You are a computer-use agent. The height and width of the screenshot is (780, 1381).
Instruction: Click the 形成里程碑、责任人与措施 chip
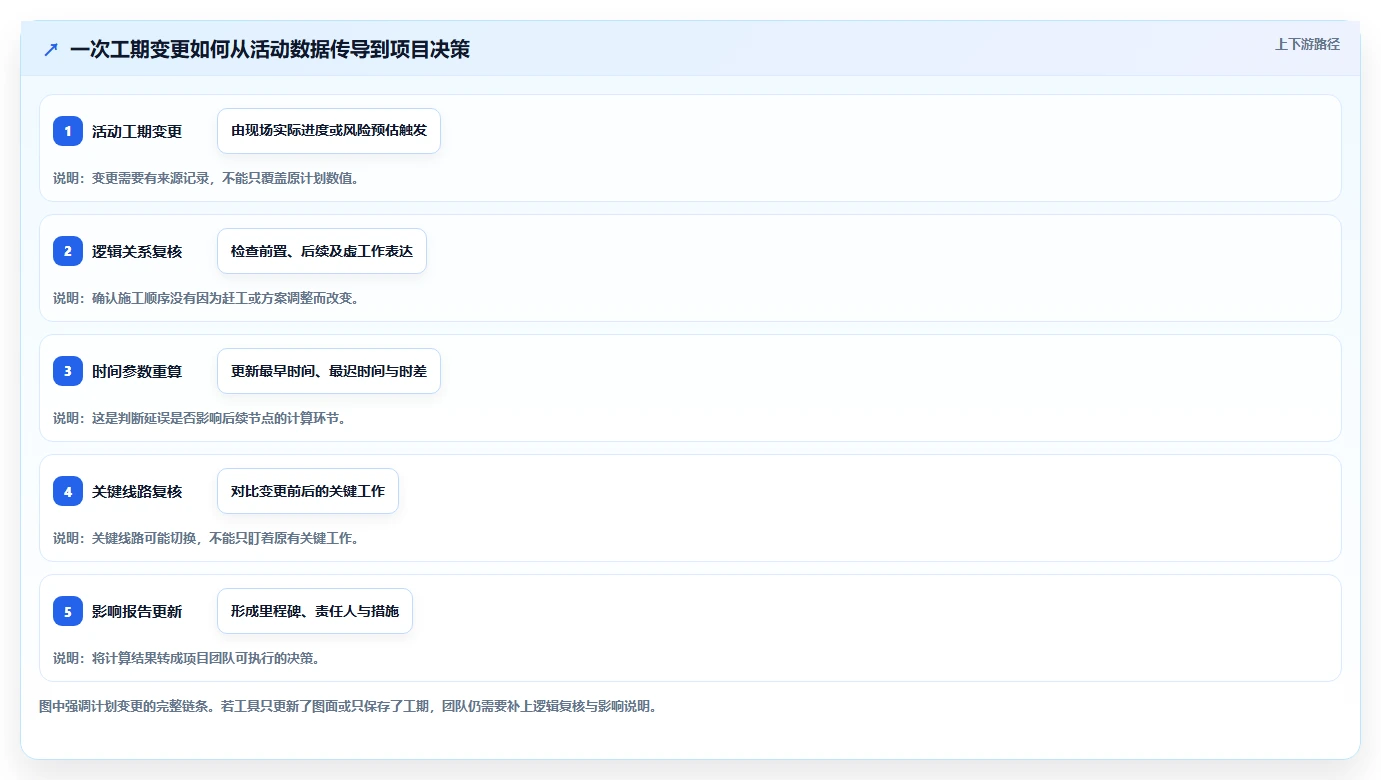click(x=315, y=611)
